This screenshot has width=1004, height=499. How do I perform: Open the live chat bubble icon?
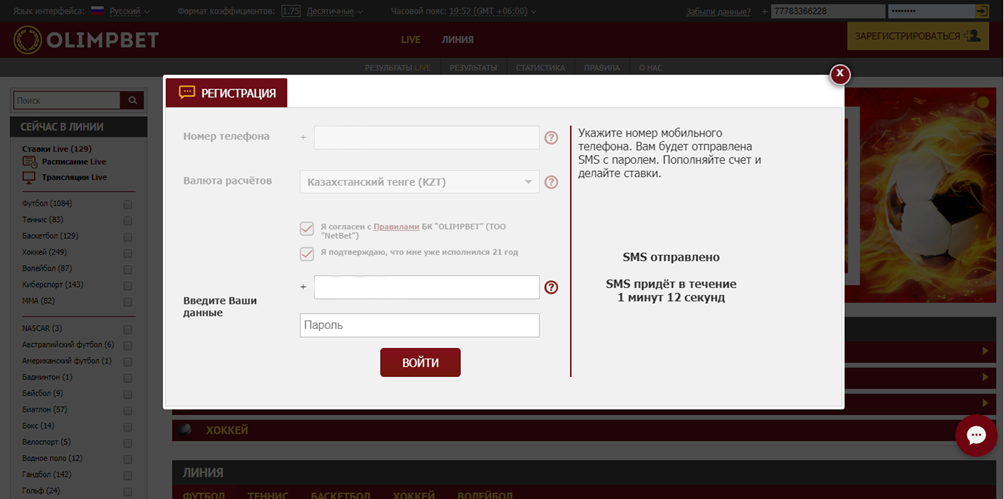[x=976, y=436]
